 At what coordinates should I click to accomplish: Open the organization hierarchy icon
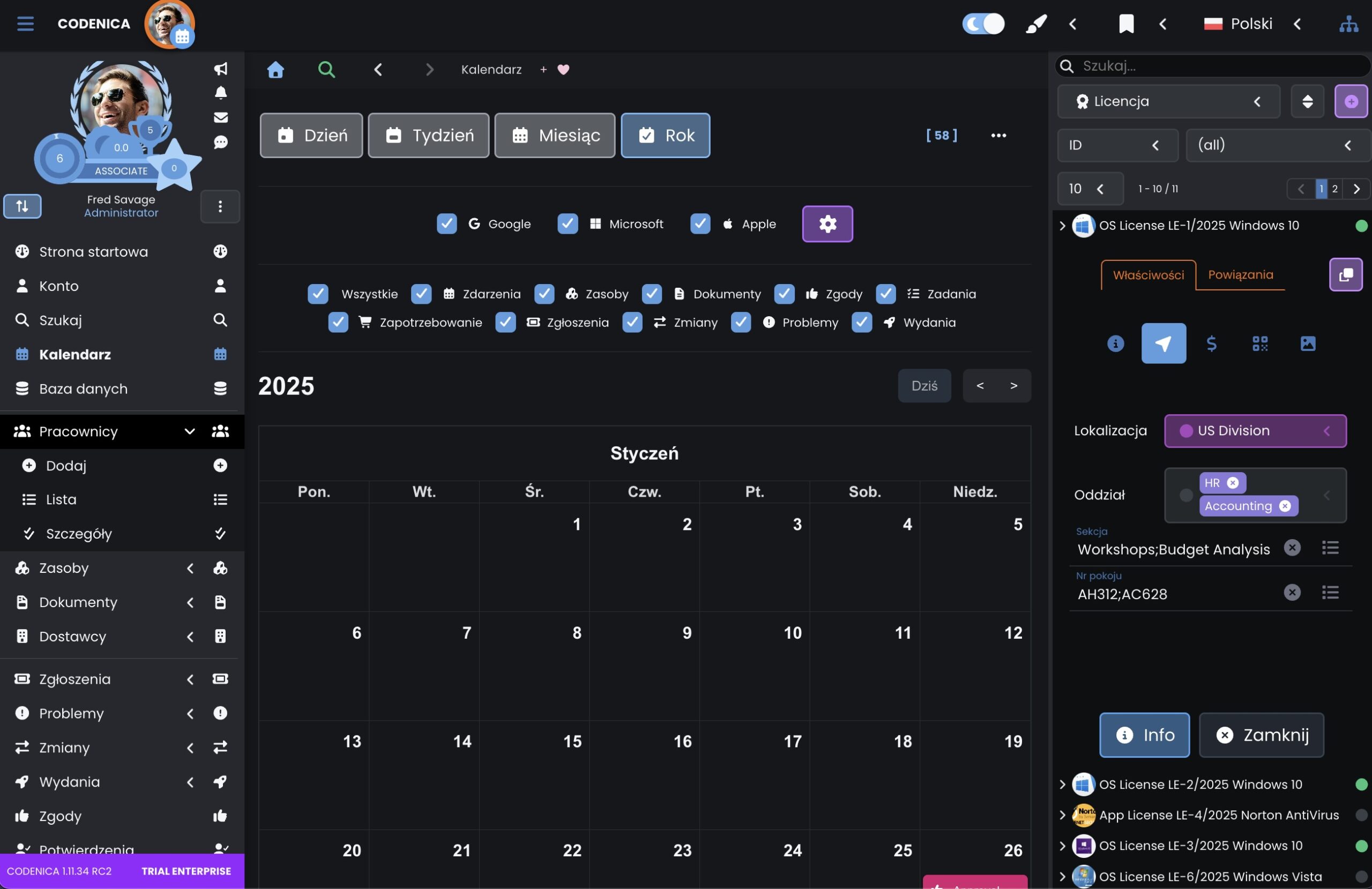pos(1348,24)
